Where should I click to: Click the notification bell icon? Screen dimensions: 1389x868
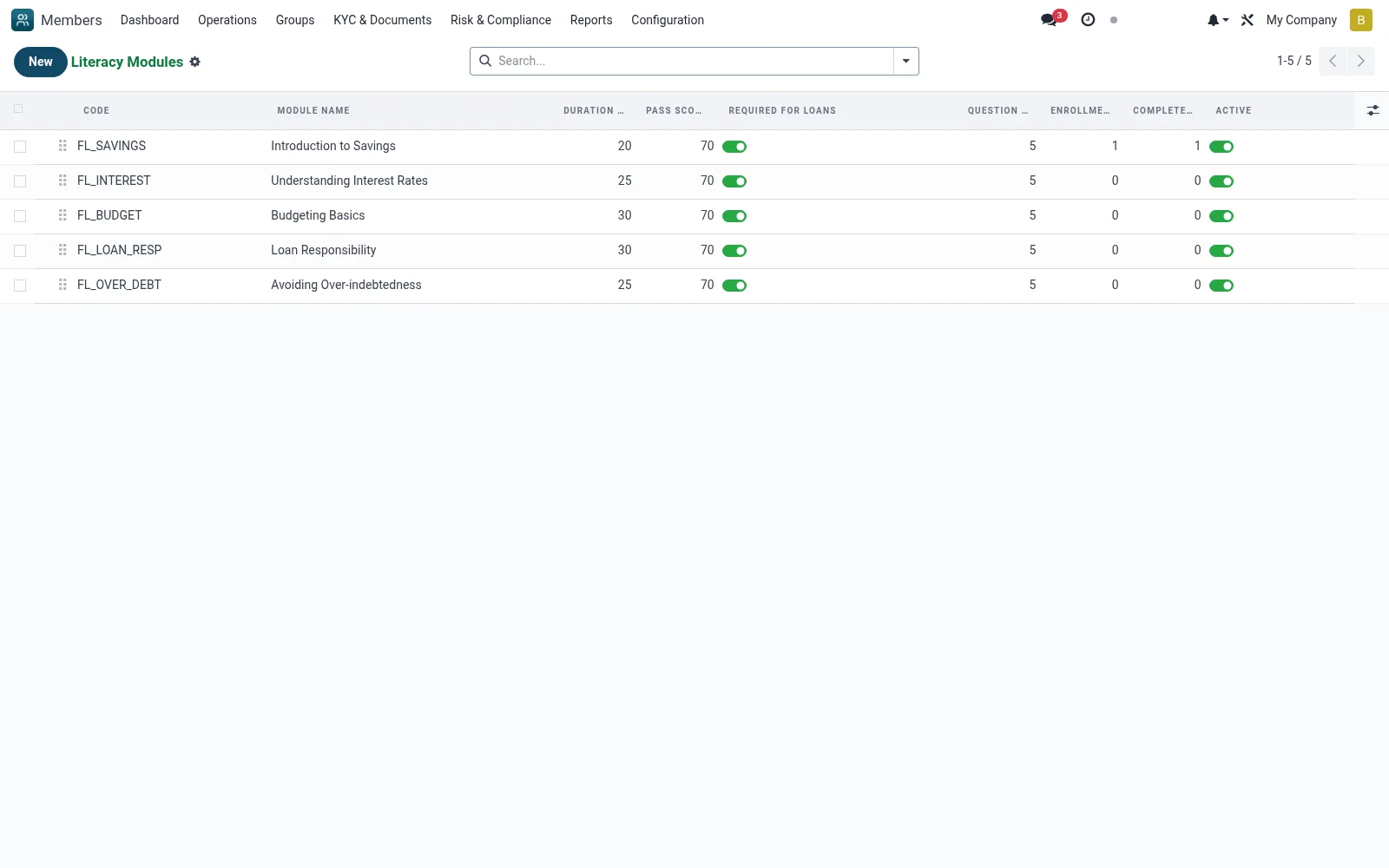(1217, 20)
